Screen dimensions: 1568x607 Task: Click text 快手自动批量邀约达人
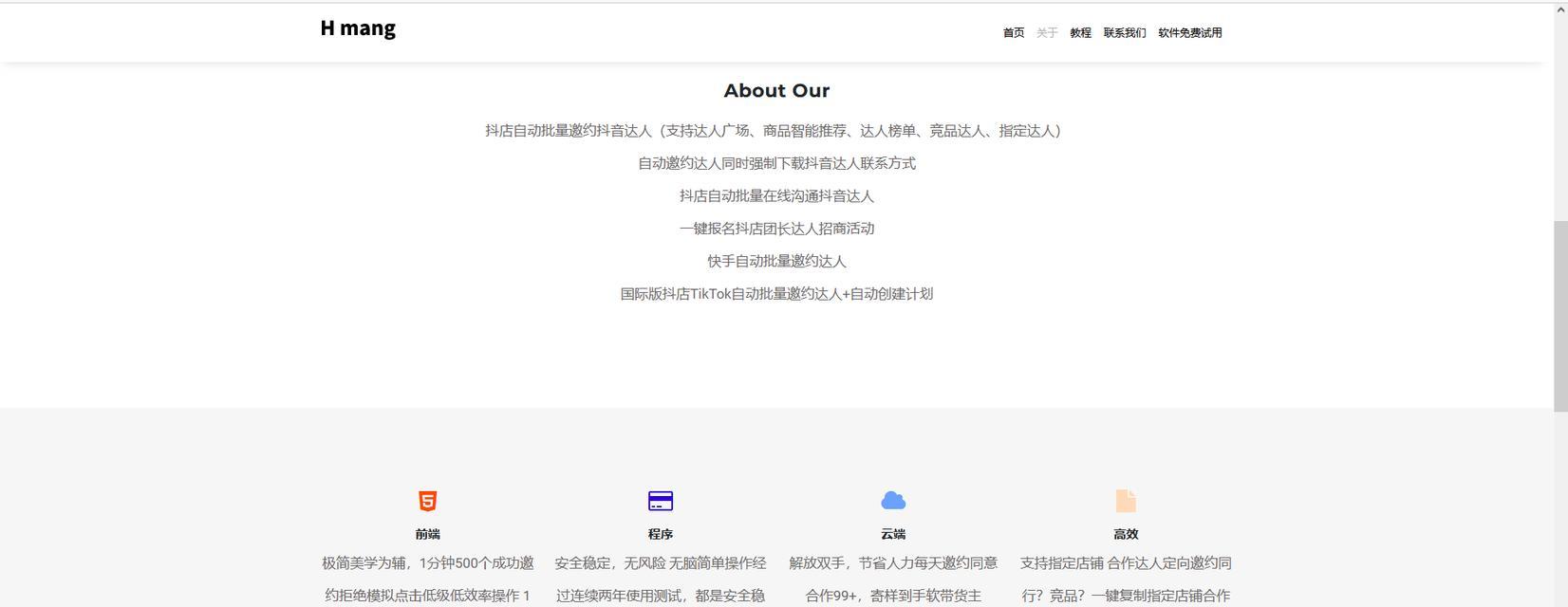click(x=776, y=261)
